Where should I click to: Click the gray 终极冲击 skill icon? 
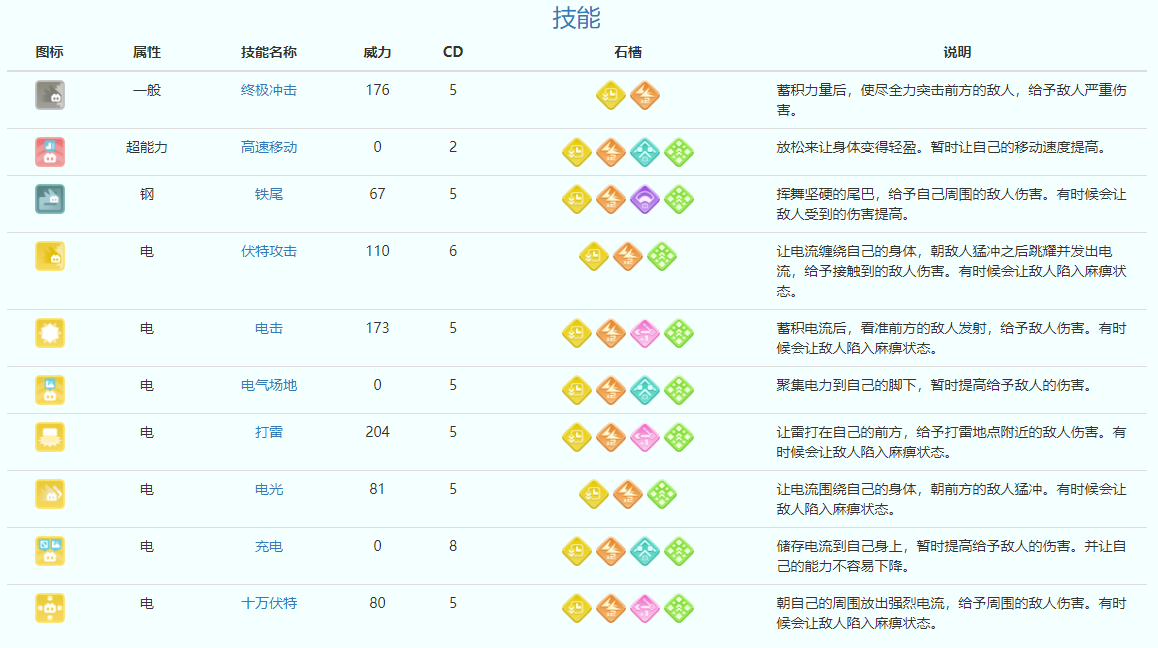click(49, 95)
